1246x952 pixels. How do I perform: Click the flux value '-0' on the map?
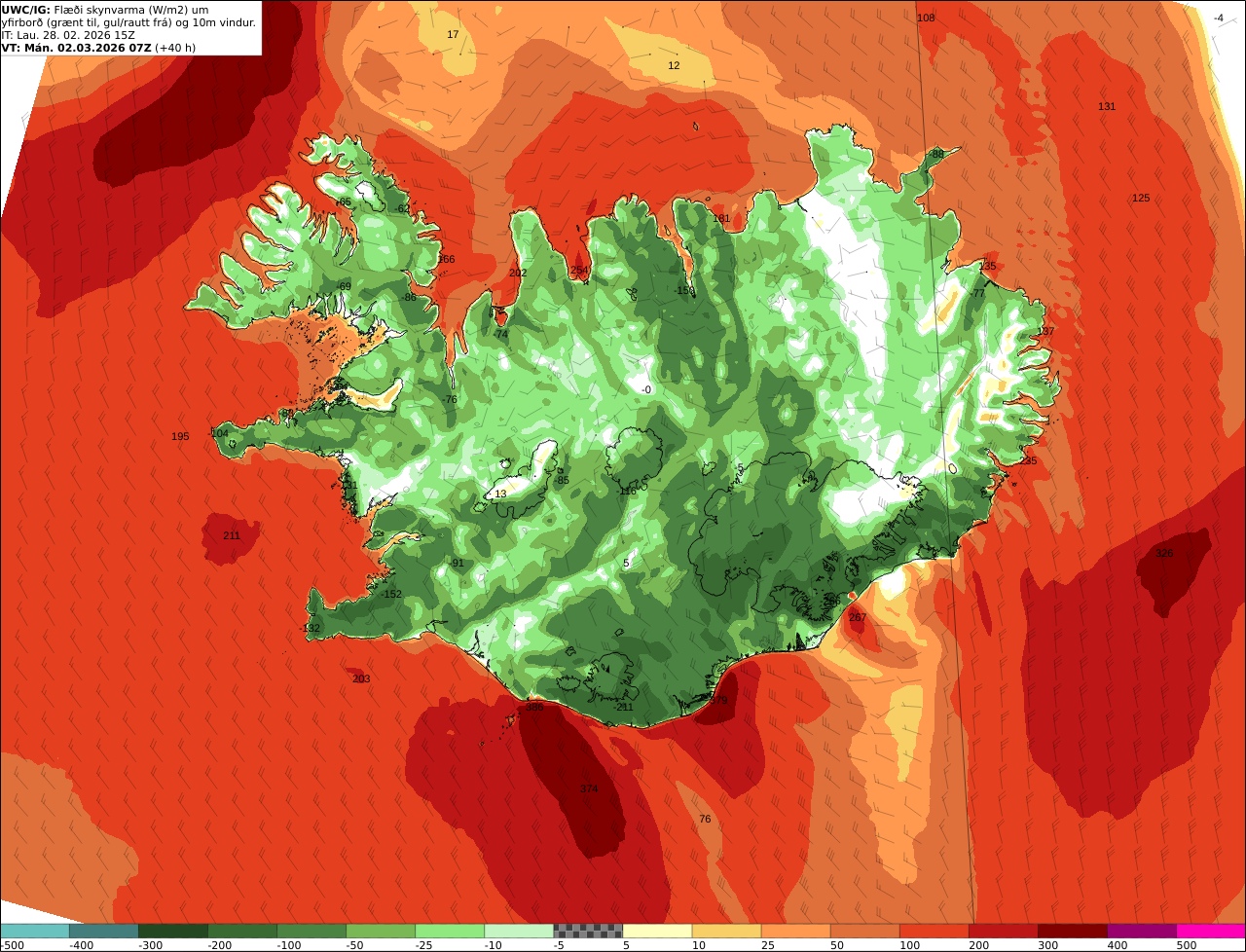(646, 389)
